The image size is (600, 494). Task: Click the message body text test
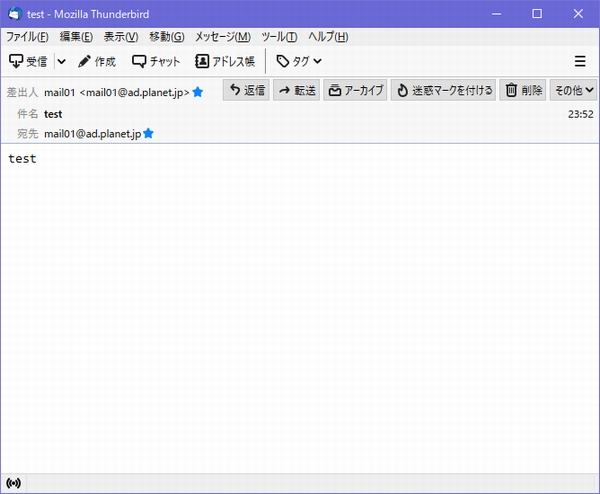(22, 158)
